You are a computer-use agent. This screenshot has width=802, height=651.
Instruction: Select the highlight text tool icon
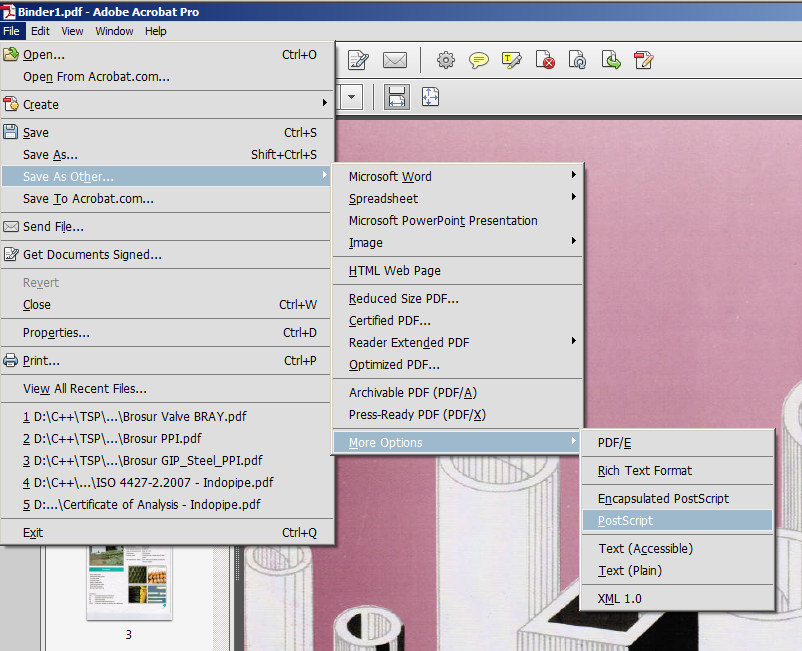pos(511,60)
